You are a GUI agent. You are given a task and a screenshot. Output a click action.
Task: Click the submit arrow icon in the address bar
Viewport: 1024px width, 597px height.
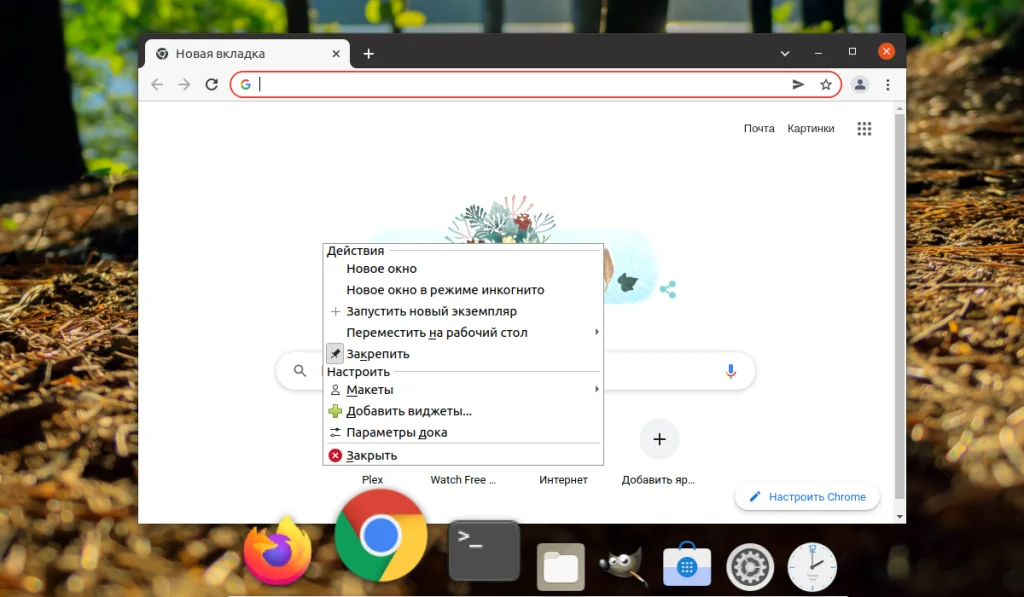(x=797, y=84)
